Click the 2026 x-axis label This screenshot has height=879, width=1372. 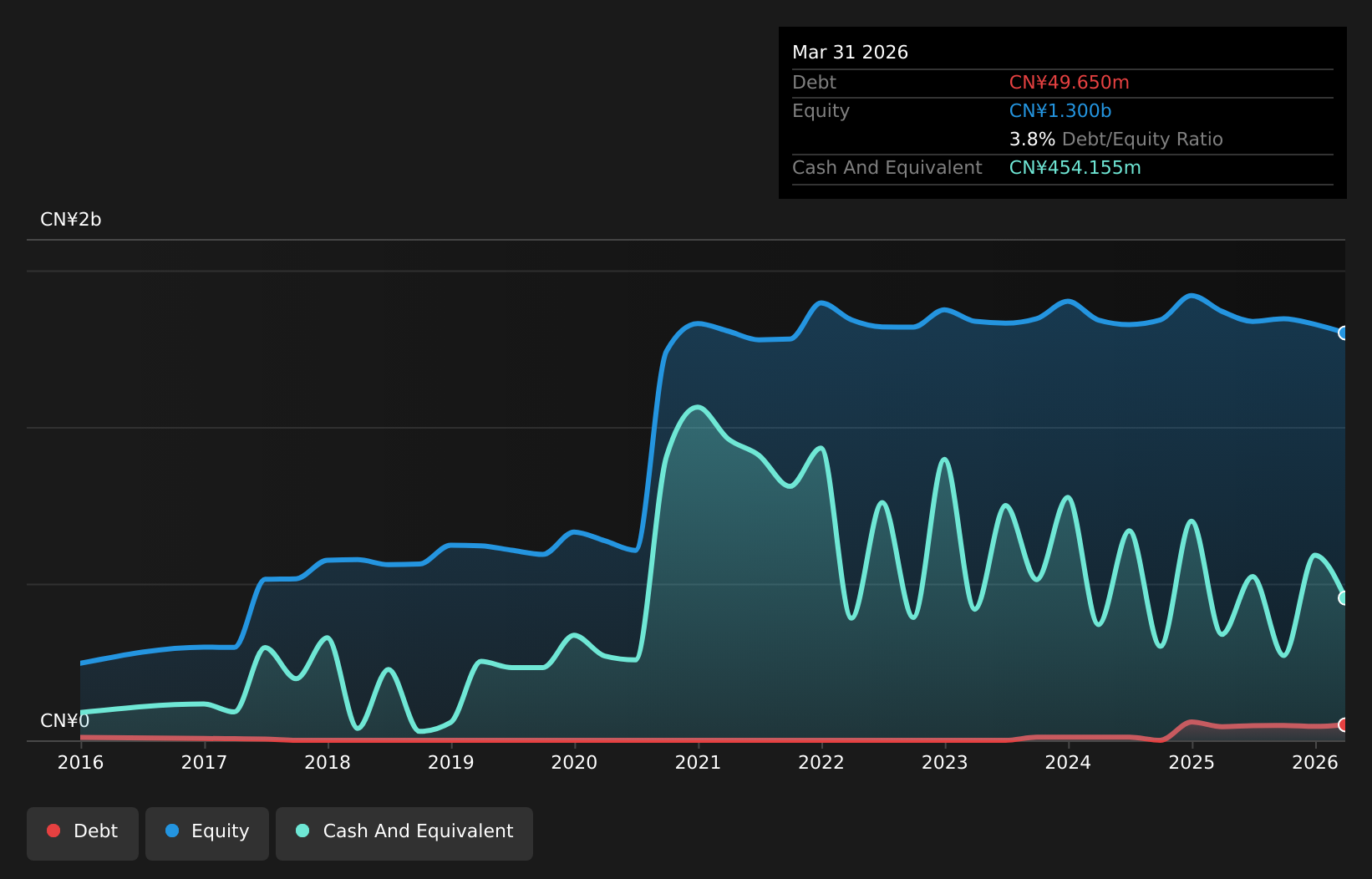[1315, 762]
